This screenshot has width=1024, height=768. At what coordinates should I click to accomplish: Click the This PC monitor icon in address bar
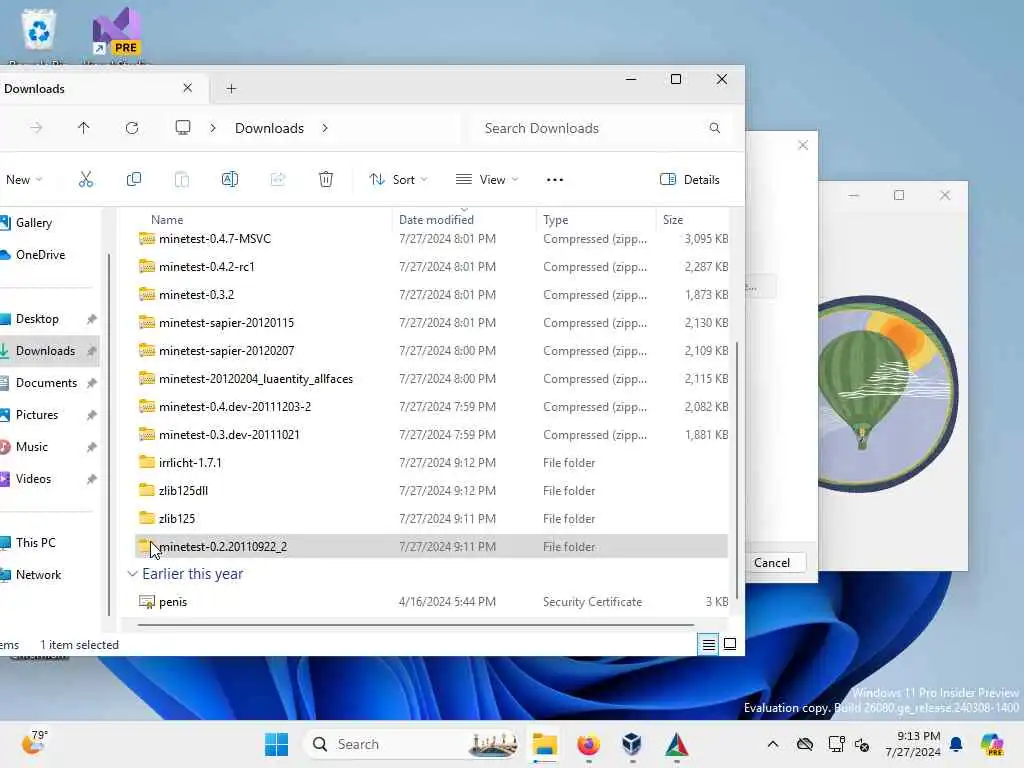tap(183, 127)
